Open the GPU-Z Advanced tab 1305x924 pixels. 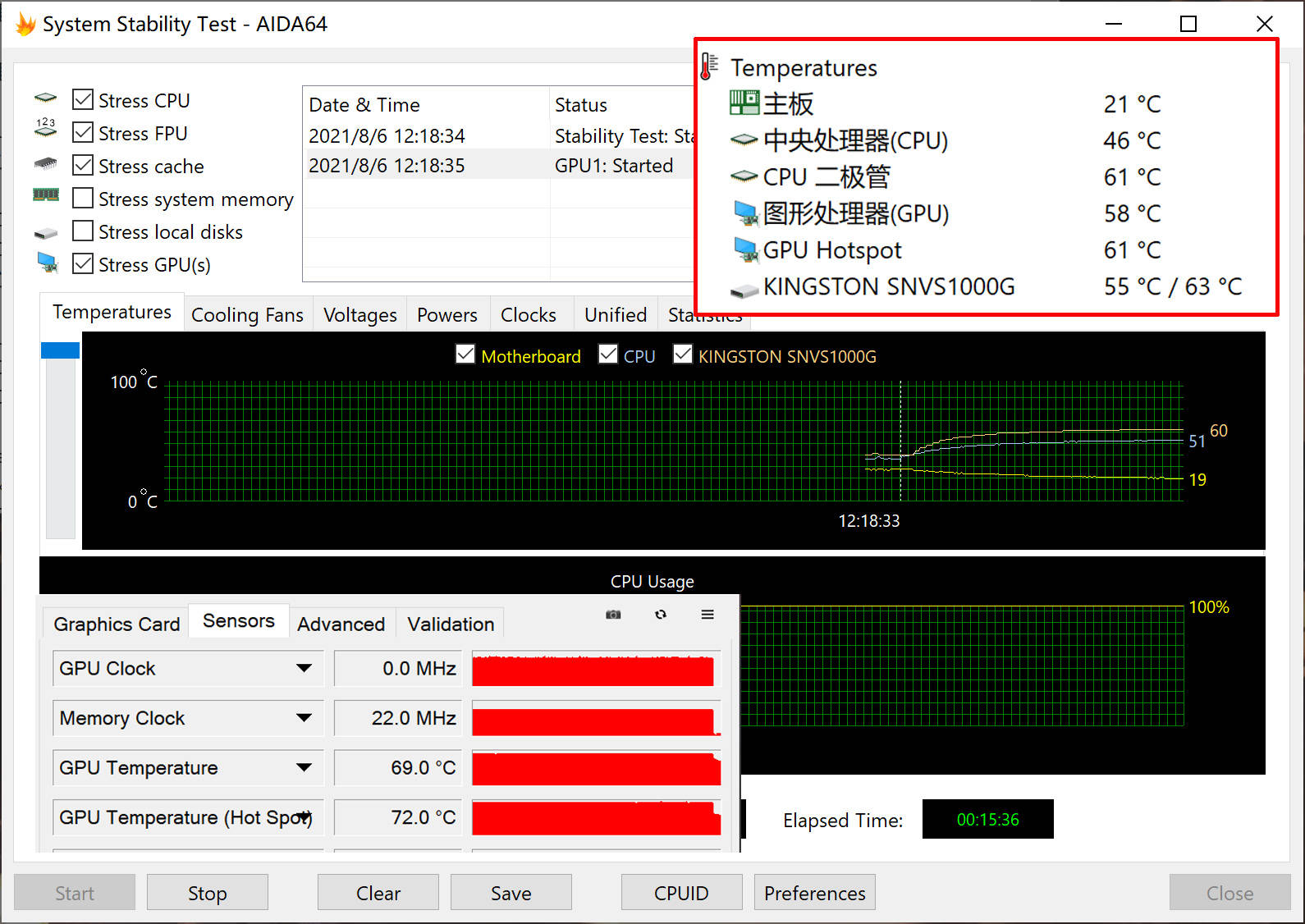[x=341, y=624]
